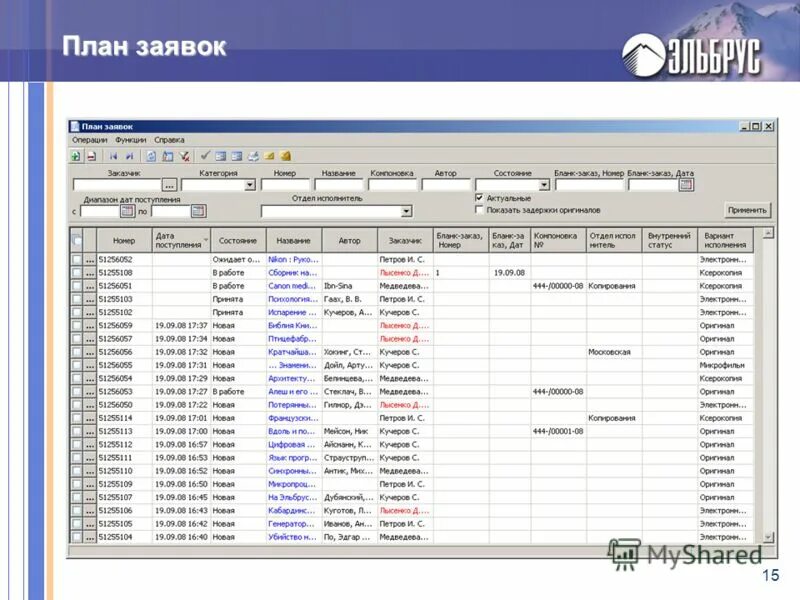Click ellipsis button of row 51255114
The width and height of the screenshot is (800, 600).
tap(90, 418)
